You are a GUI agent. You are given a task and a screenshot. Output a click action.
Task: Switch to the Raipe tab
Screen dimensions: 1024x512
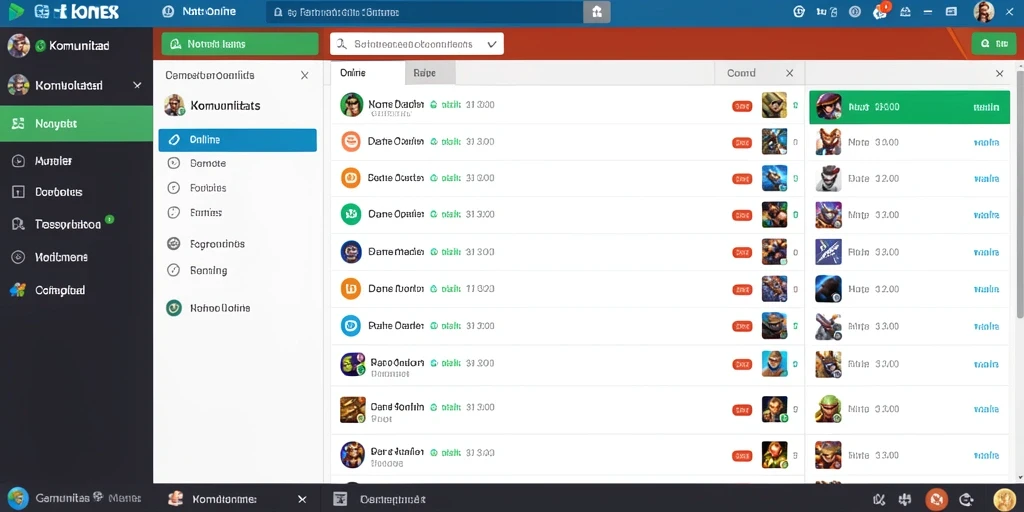(x=430, y=73)
